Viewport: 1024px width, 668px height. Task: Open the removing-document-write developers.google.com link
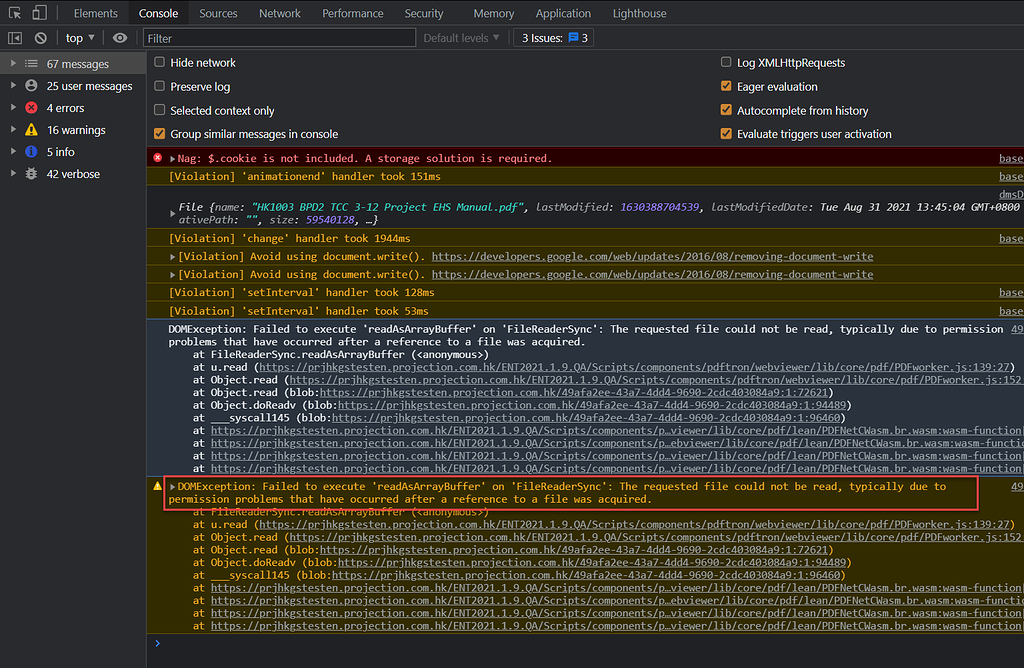[652, 256]
